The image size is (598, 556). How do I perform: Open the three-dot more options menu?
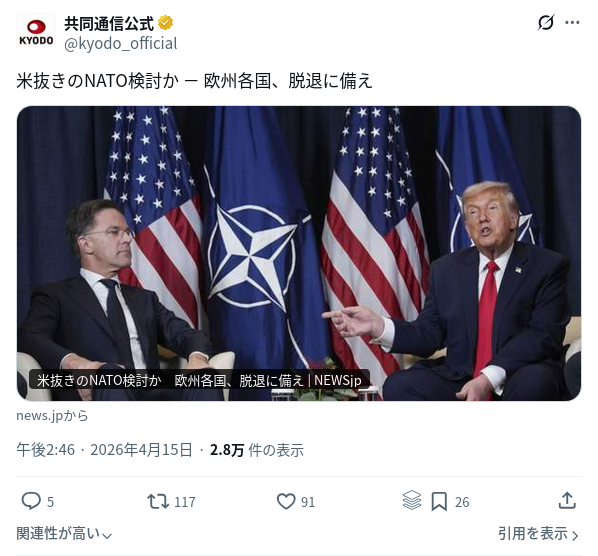click(572, 22)
